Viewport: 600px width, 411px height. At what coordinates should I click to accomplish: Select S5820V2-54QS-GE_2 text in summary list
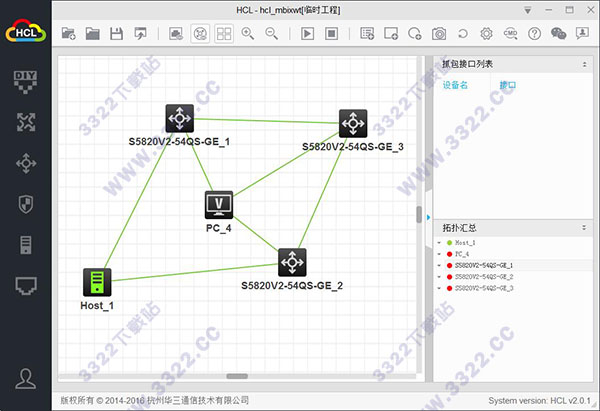484,277
